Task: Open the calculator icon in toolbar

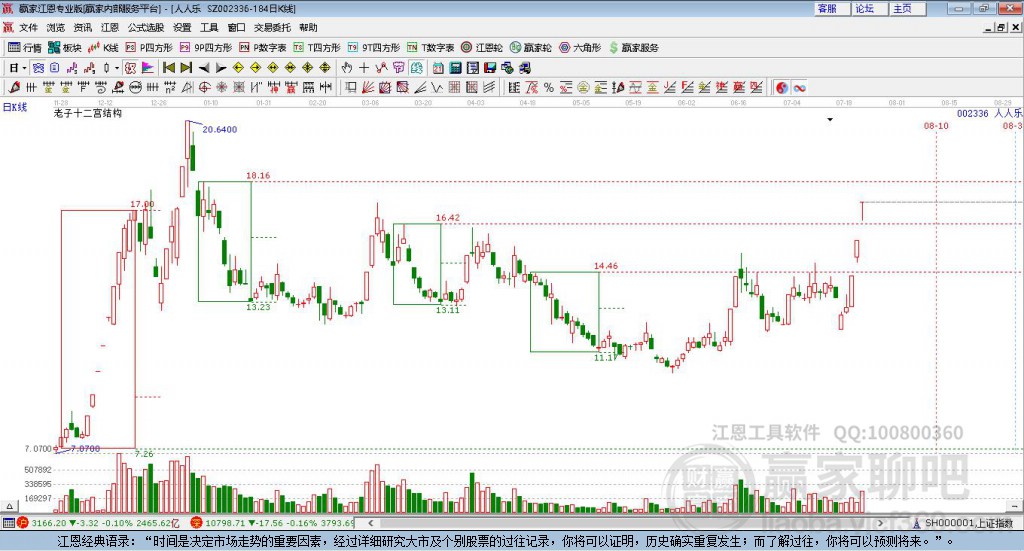Action: pos(456,68)
